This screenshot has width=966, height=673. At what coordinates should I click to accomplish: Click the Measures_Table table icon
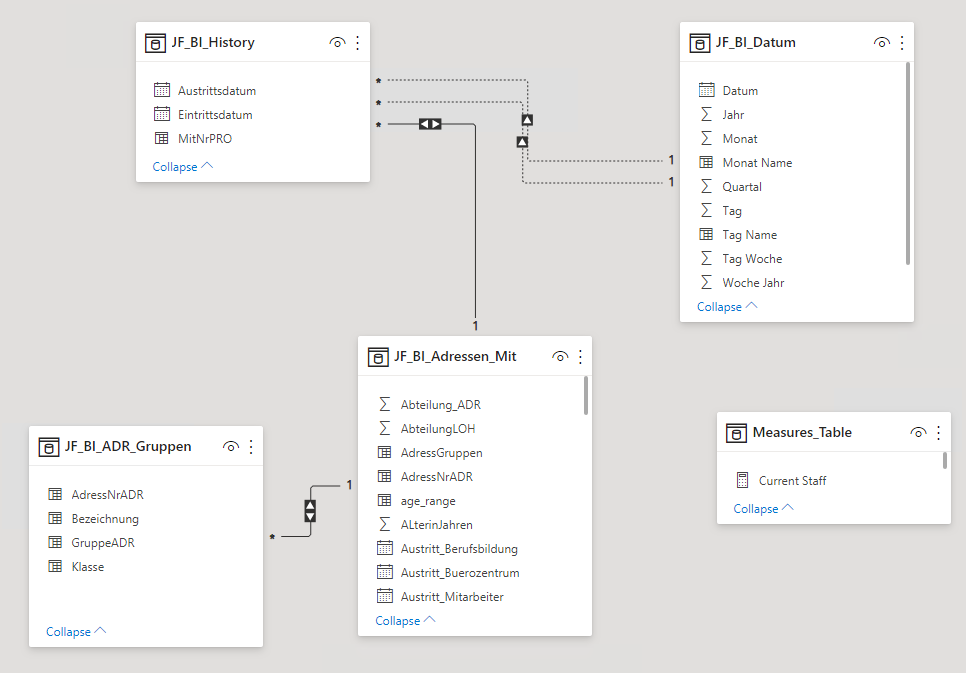pos(736,433)
